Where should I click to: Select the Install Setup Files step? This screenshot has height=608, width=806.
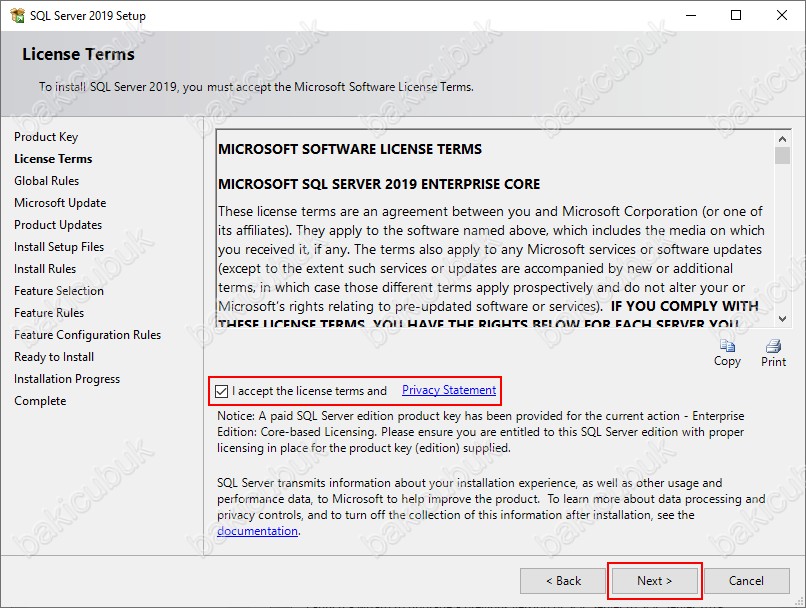[x=59, y=247]
